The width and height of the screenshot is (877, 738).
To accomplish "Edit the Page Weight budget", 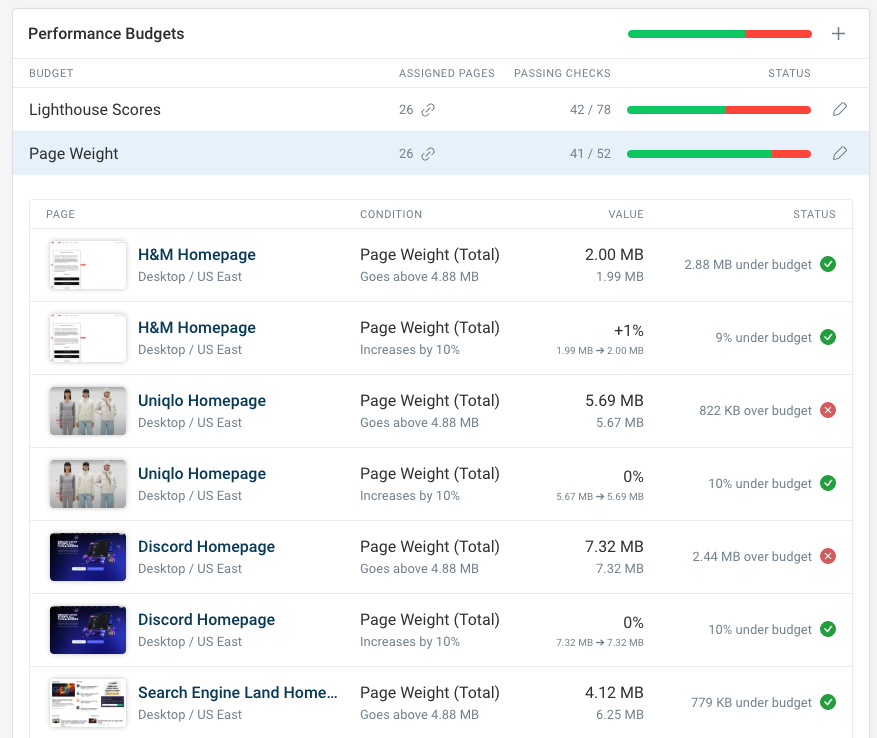I will click(x=839, y=154).
